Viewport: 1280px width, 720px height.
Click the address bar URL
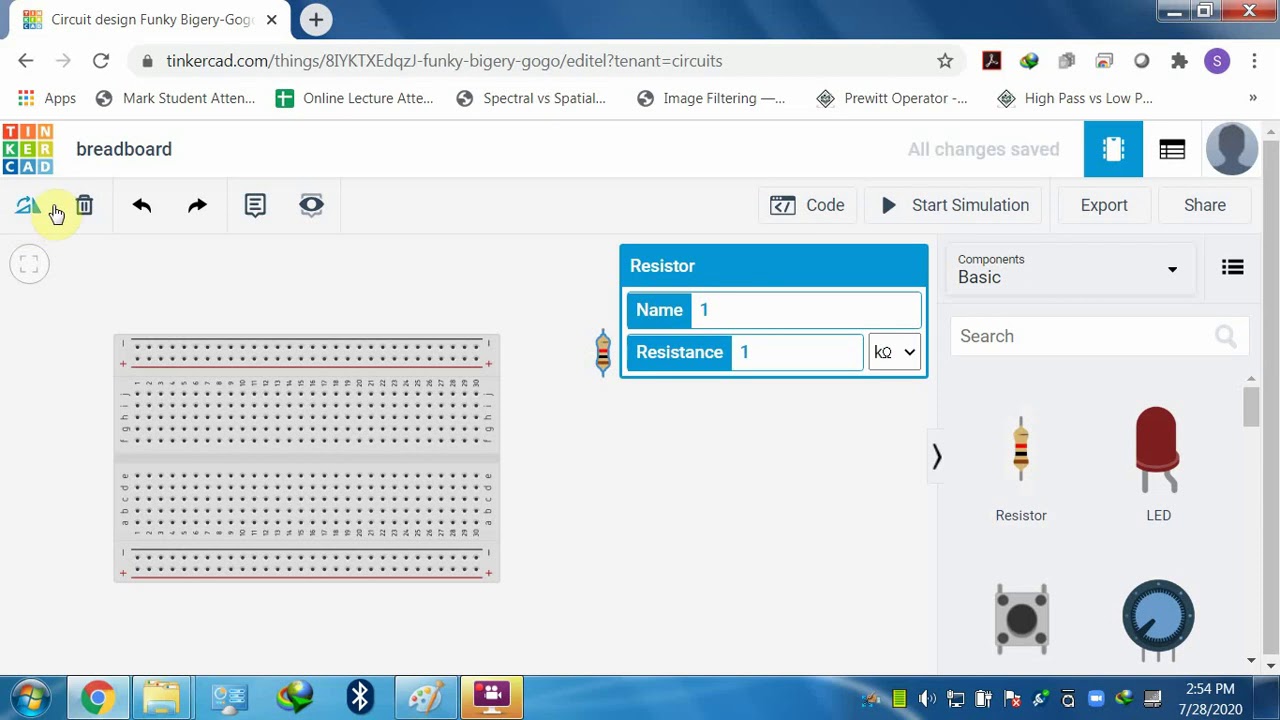click(444, 61)
